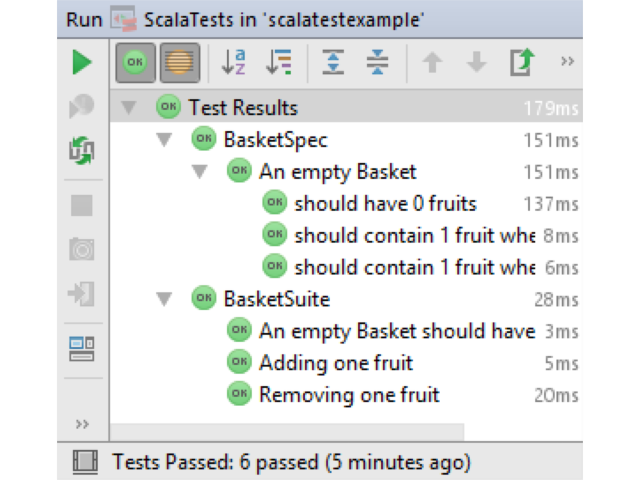The width and height of the screenshot is (640, 480).
Task: Toggle auto-test rerun icon in sidebar
Action: point(82,151)
